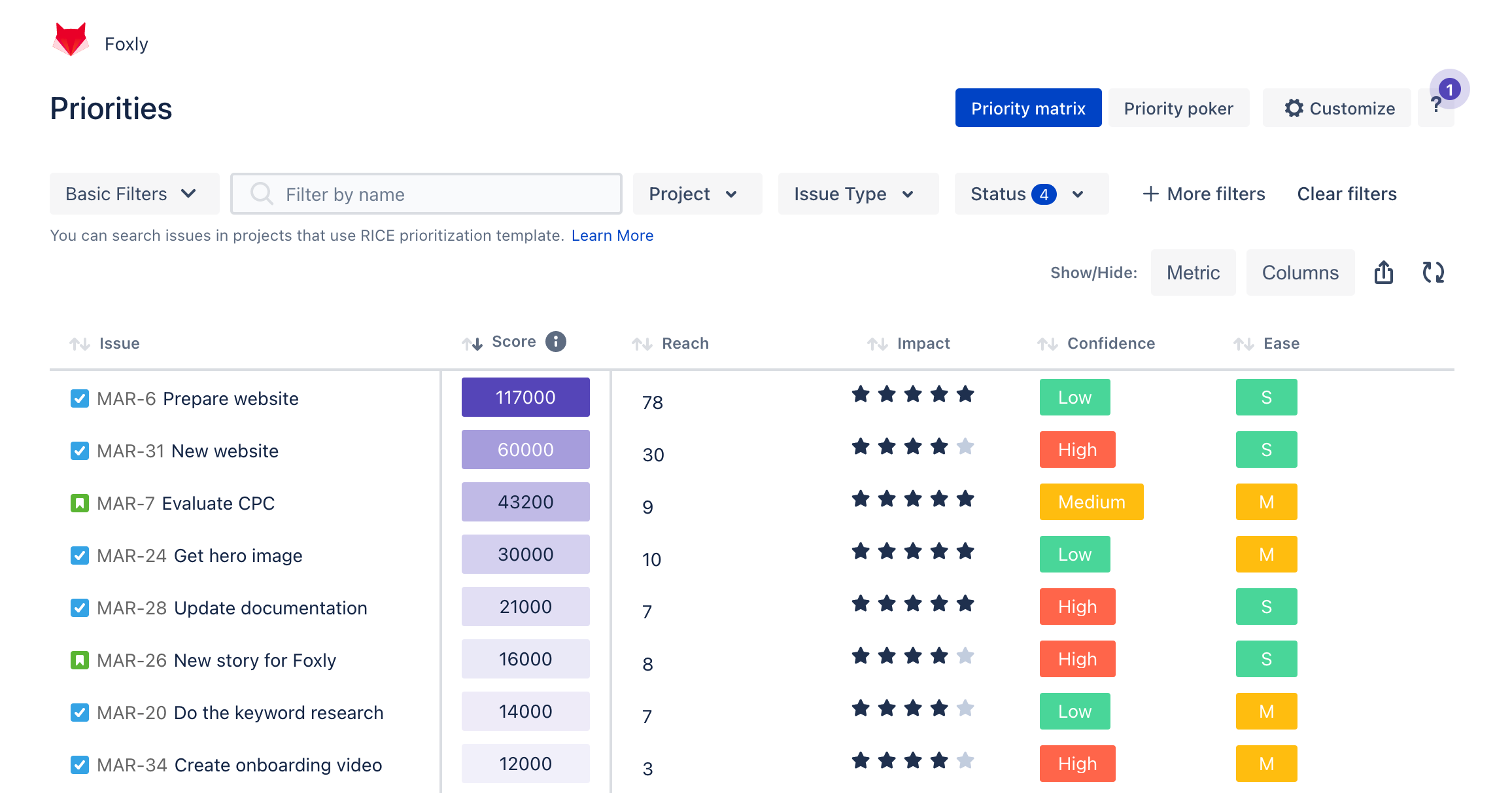
Task: Toggle Metric show/hide option
Action: 1194,272
